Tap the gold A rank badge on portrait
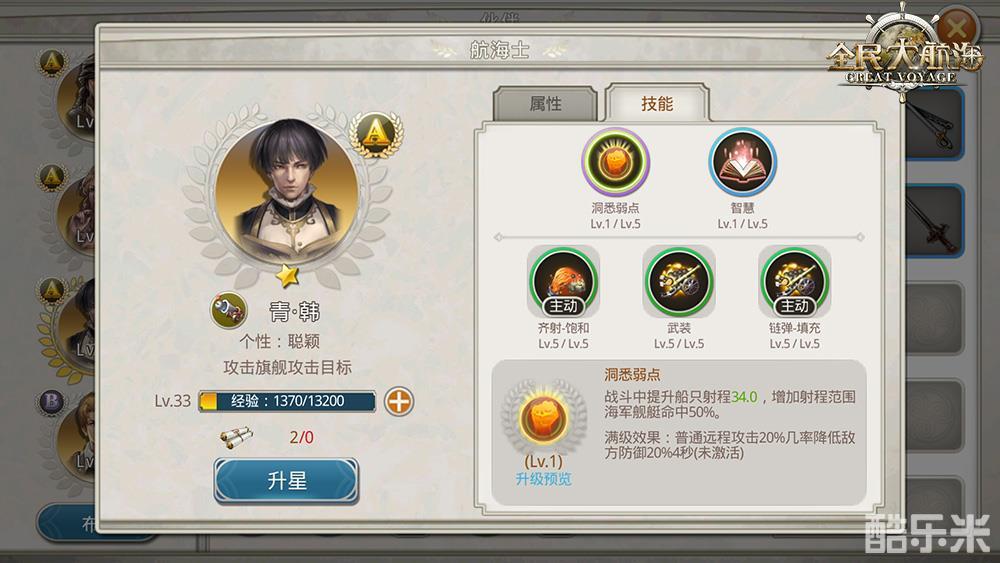The height and width of the screenshot is (563, 1000). click(x=376, y=134)
